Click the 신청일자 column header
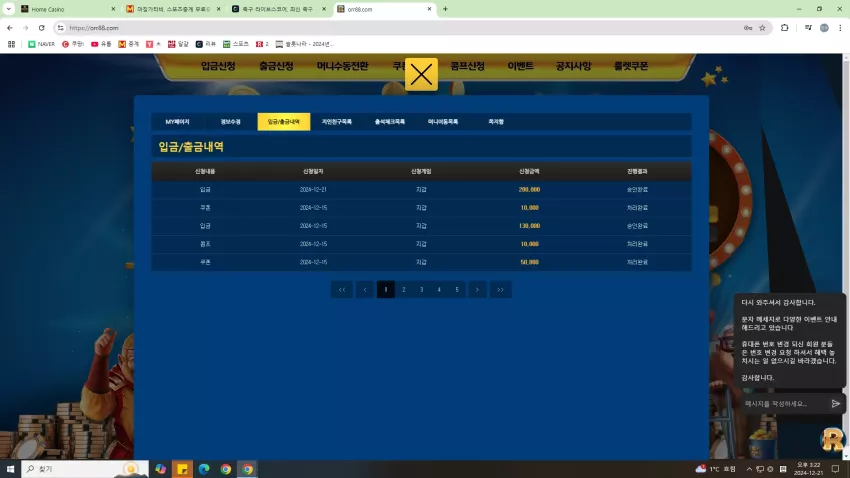The height and width of the screenshot is (478, 850). tap(313, 171)
